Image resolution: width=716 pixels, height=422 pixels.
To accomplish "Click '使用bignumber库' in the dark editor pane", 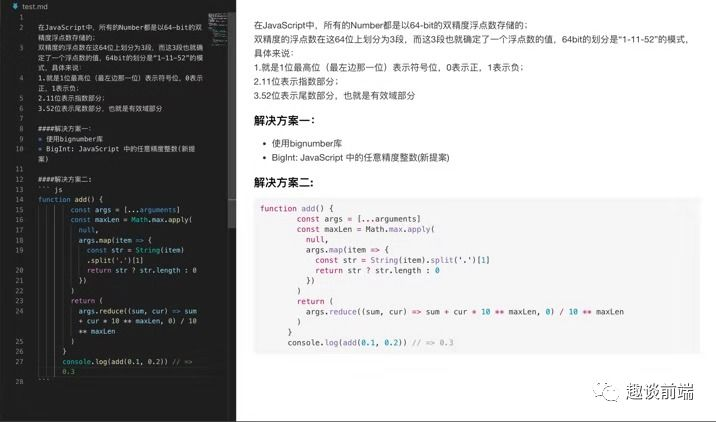I will (74, 139).
